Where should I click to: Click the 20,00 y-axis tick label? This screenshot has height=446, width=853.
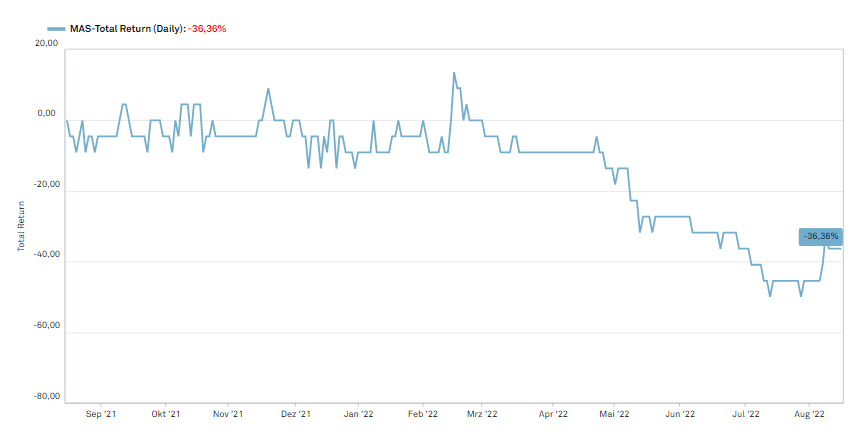46,43
